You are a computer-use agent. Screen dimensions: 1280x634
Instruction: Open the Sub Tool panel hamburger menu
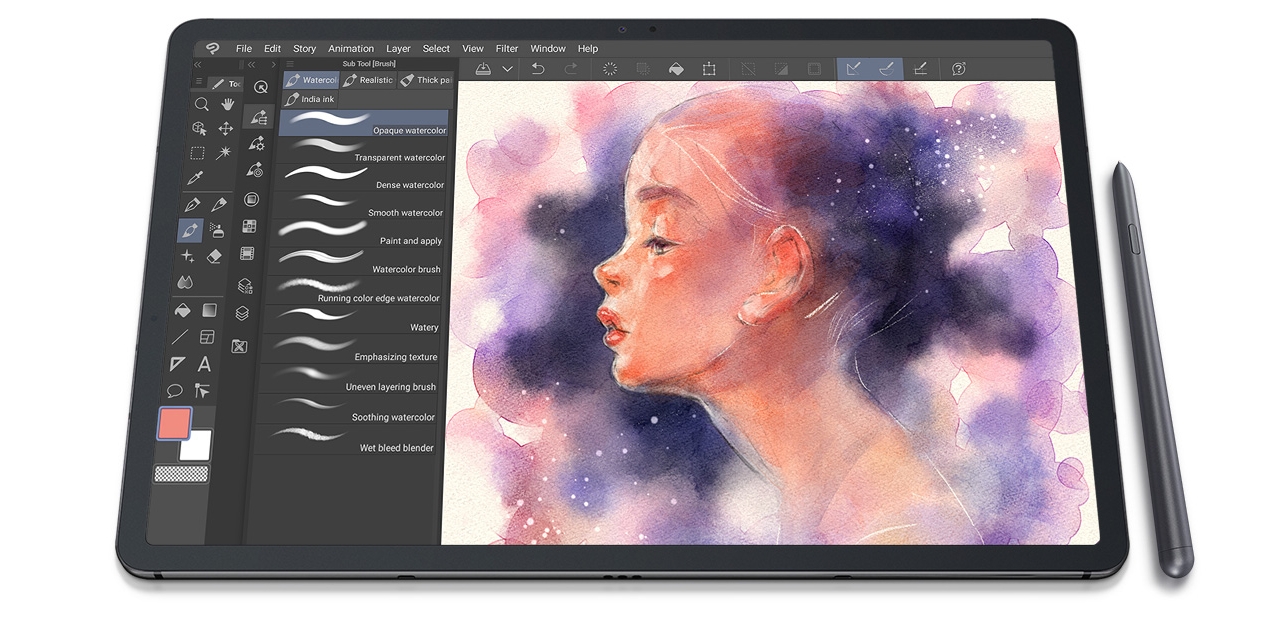click(x=290, y=64)
